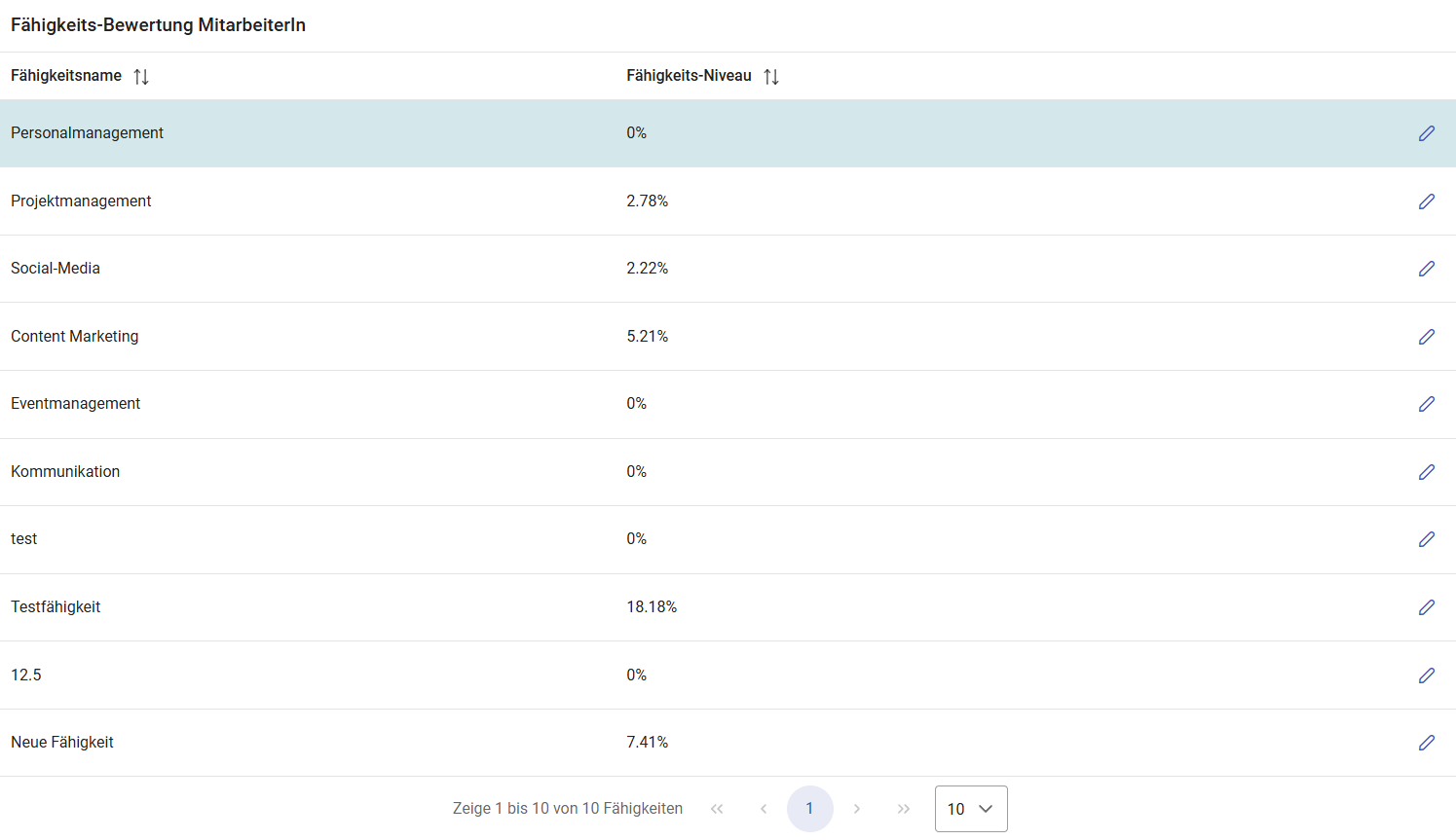The height and width of the screenshot is (840, 1456).
Task: Go to the previous page
Action: pos(764,809)
